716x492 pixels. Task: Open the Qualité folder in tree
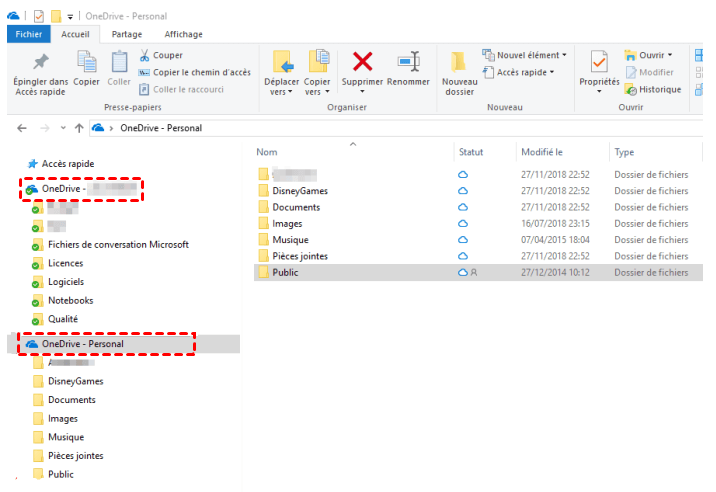pyautogui.click(x=63, y=319)
